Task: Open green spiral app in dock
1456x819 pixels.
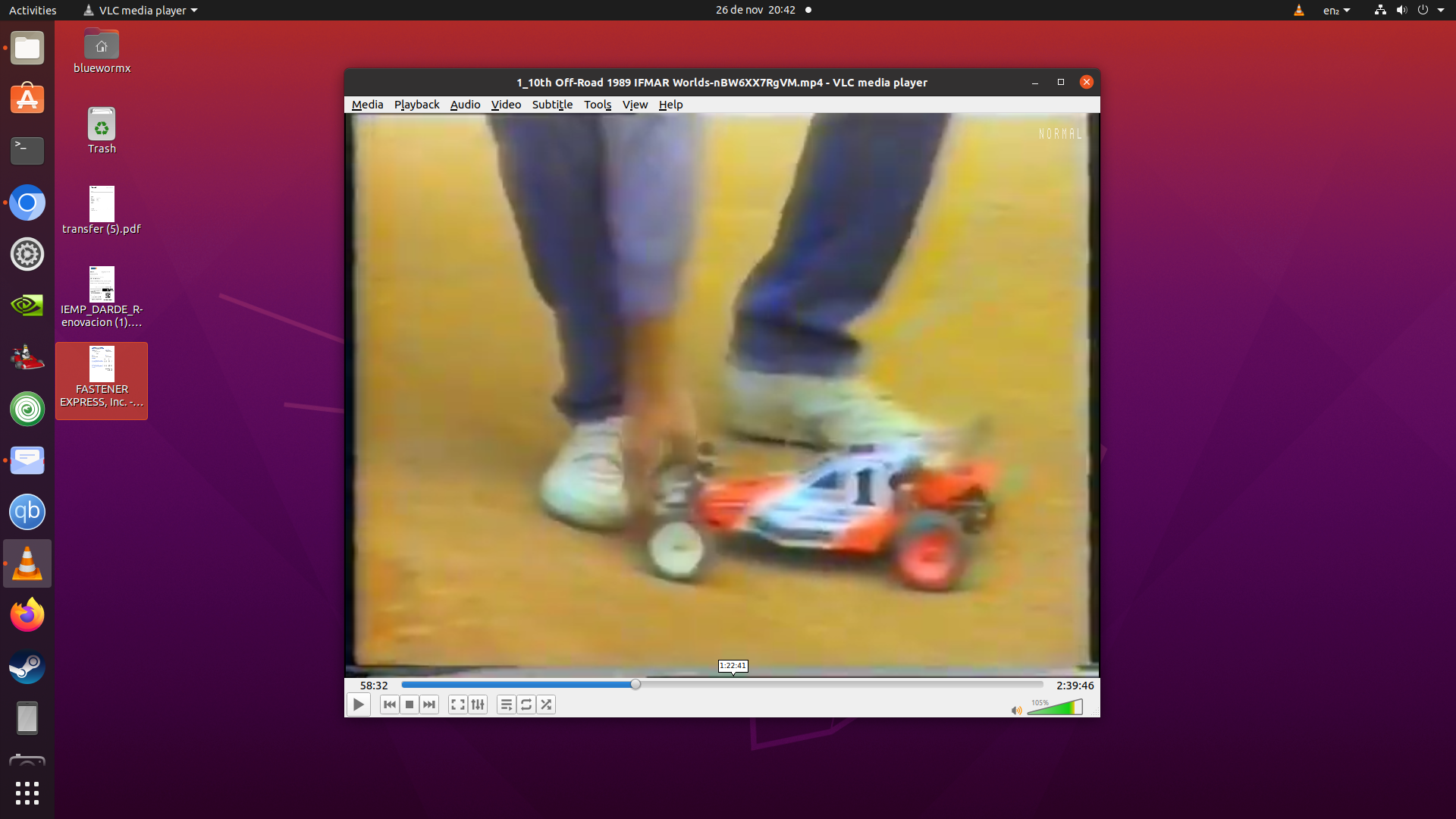Action: pos(27,409)
